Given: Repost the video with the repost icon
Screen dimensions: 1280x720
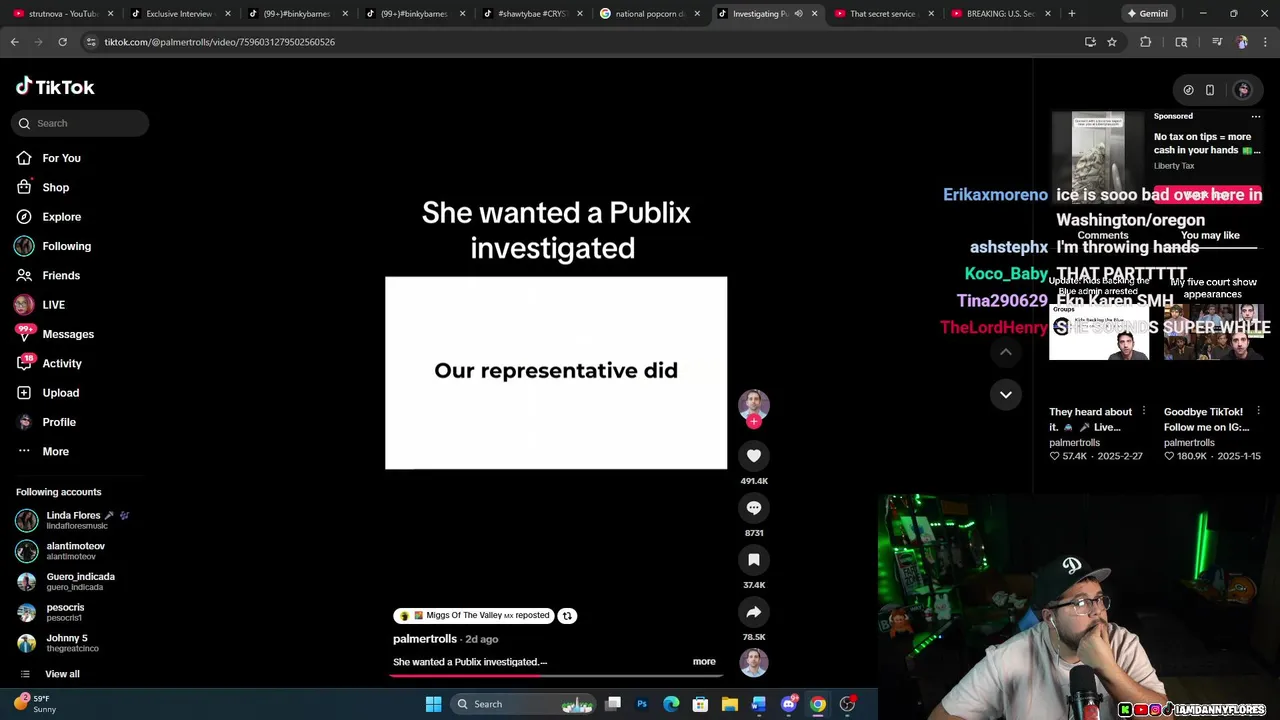Looking at the screenshot, I should (567, 616).
